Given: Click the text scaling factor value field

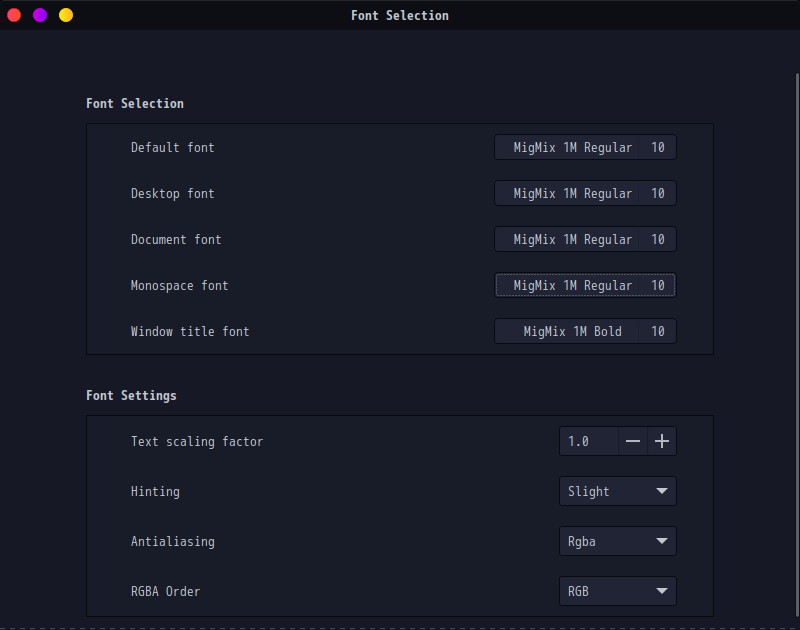Looking at the screenshot, I should pyautogui.click(x=588, y=441).
